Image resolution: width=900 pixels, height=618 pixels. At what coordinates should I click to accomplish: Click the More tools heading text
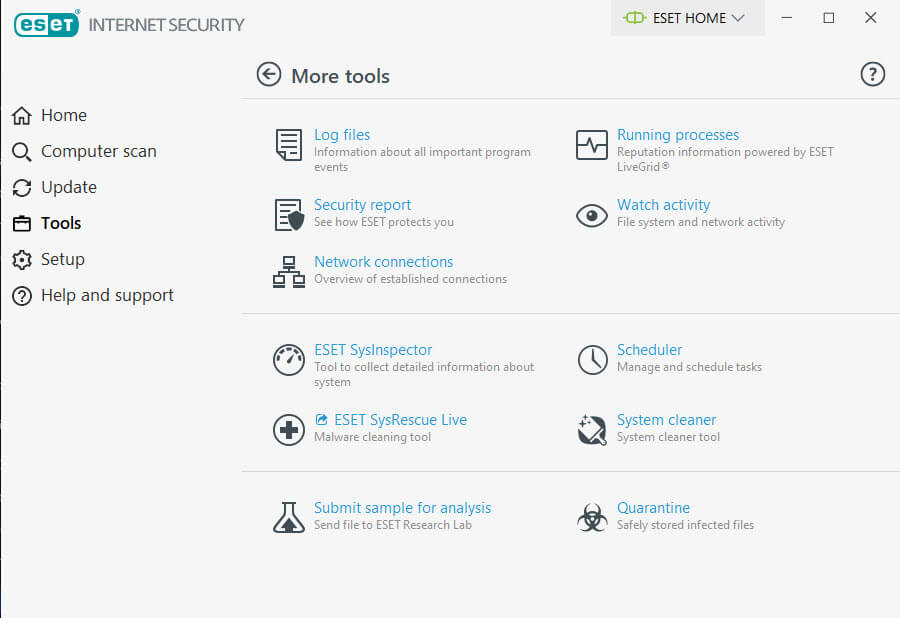(340, 76)
